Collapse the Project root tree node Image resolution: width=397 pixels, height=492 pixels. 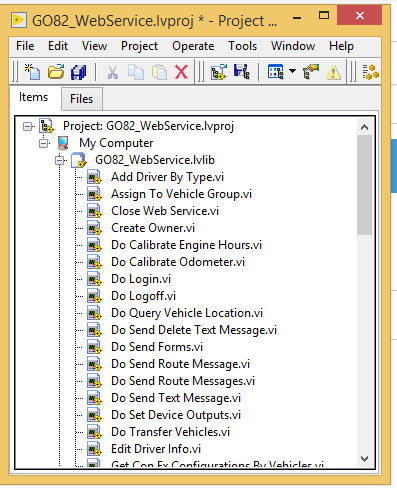(x=28, y=126)
